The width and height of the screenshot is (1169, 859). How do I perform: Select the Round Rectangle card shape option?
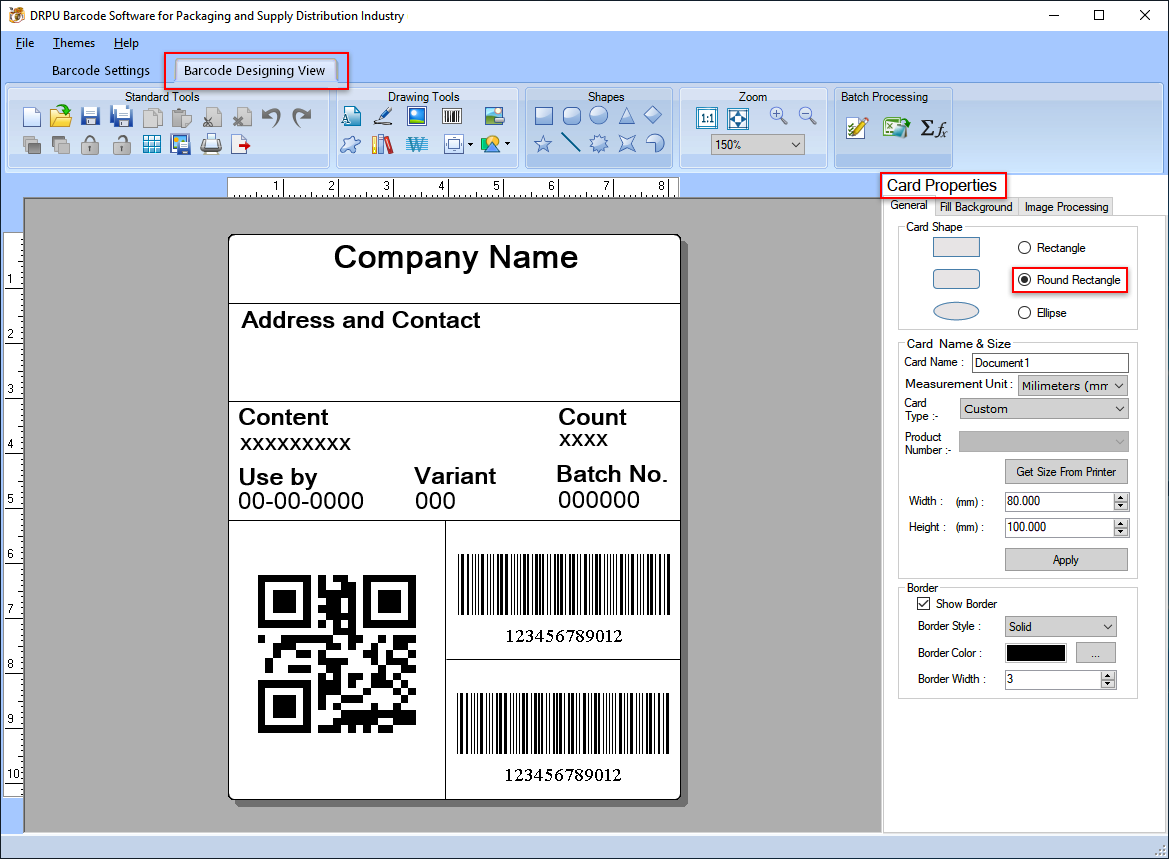click(x=1070, y=280)
